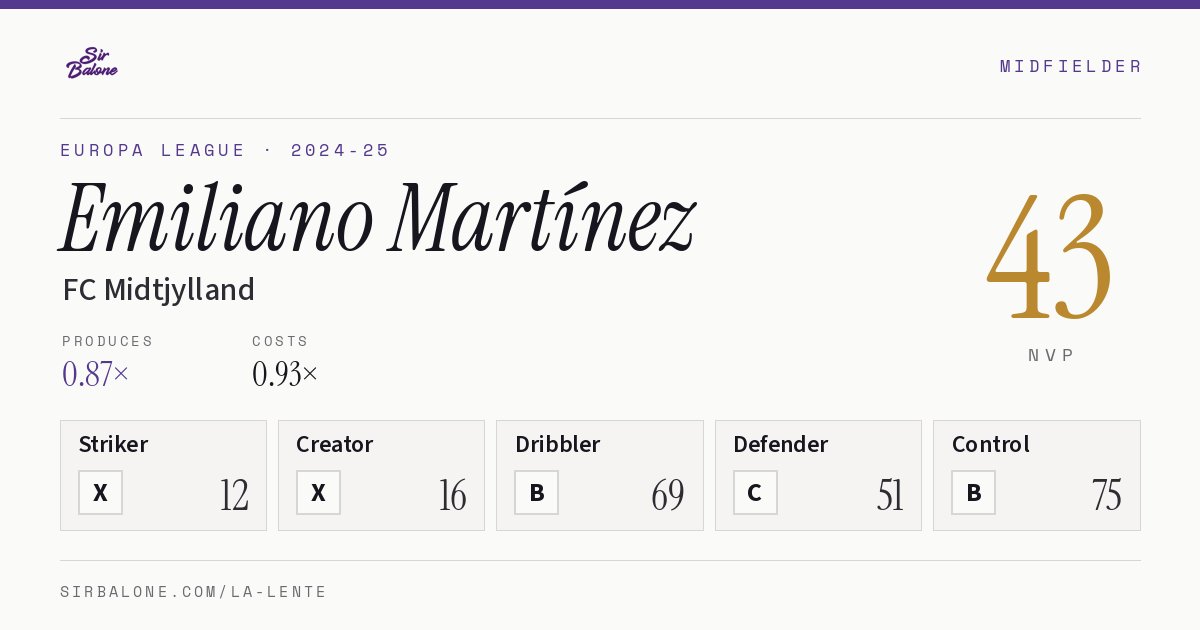Image resolution: width=1200 pixels, height=630 pixels.
Task: Click the club name FC Midtjylland
Action: pyautogui.click(x=159, y=290)
